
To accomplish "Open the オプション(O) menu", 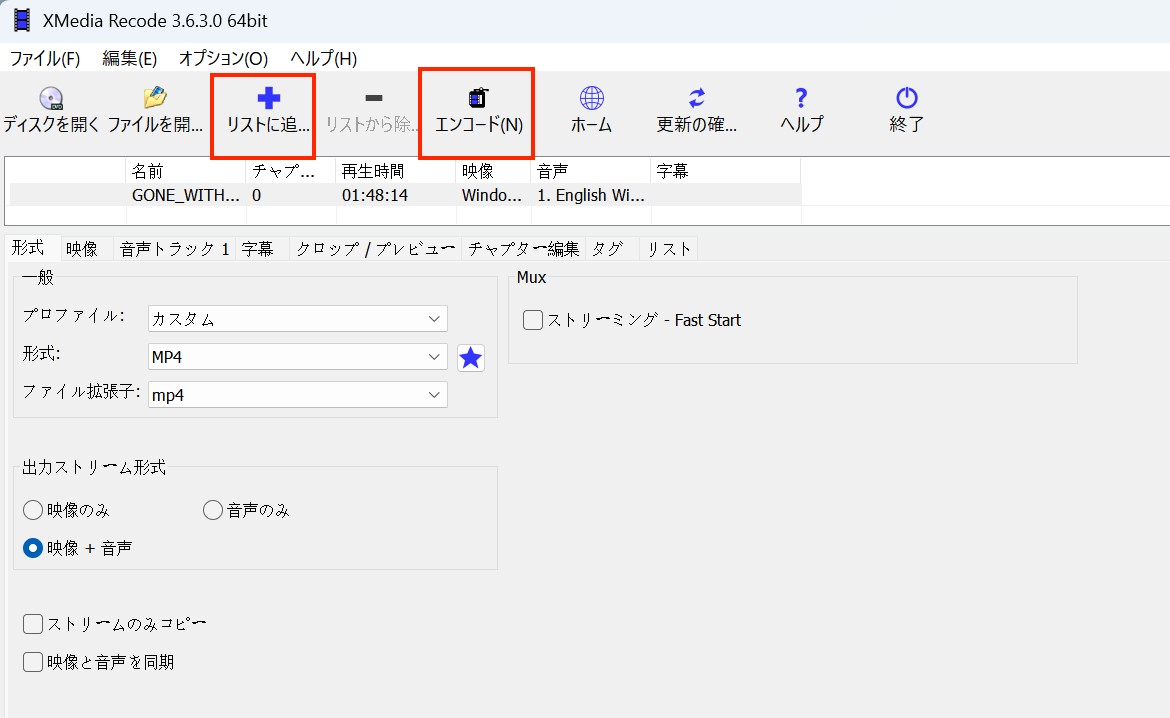I will (x=223, y=58).
